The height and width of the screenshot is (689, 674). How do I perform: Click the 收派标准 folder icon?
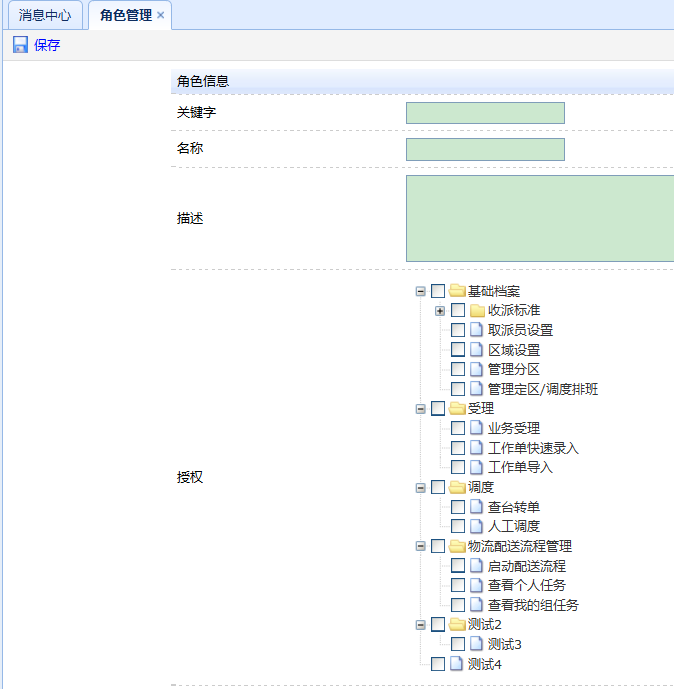pyautogui.click(x=477, y=310)
